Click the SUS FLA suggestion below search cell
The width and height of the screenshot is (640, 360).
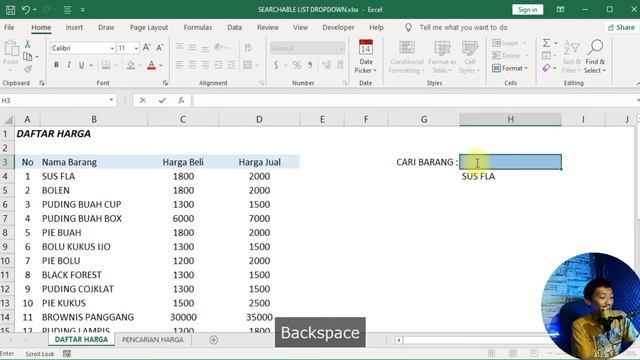pos(478,176)
